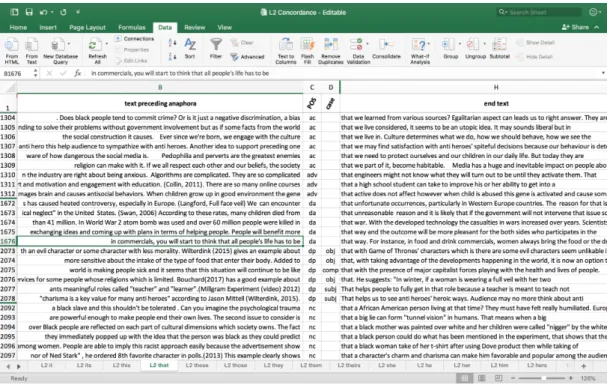
Task: Click zoom in plus button
Action: point(571,378)
